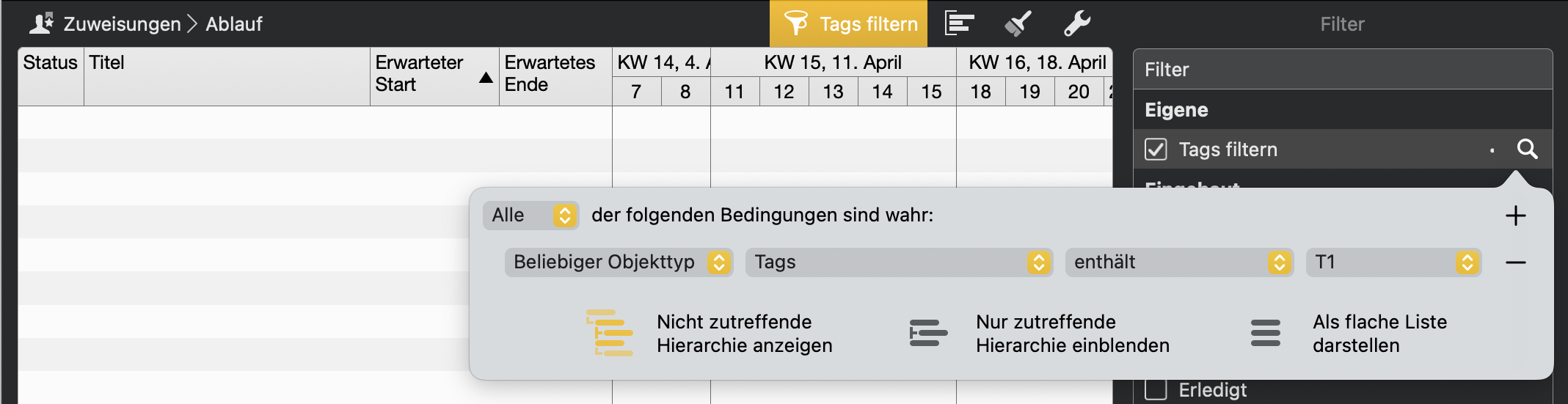Uncheck the Tags filtern checkbox
This screenshot has height=404, width=1568.
click(1156, 150)
